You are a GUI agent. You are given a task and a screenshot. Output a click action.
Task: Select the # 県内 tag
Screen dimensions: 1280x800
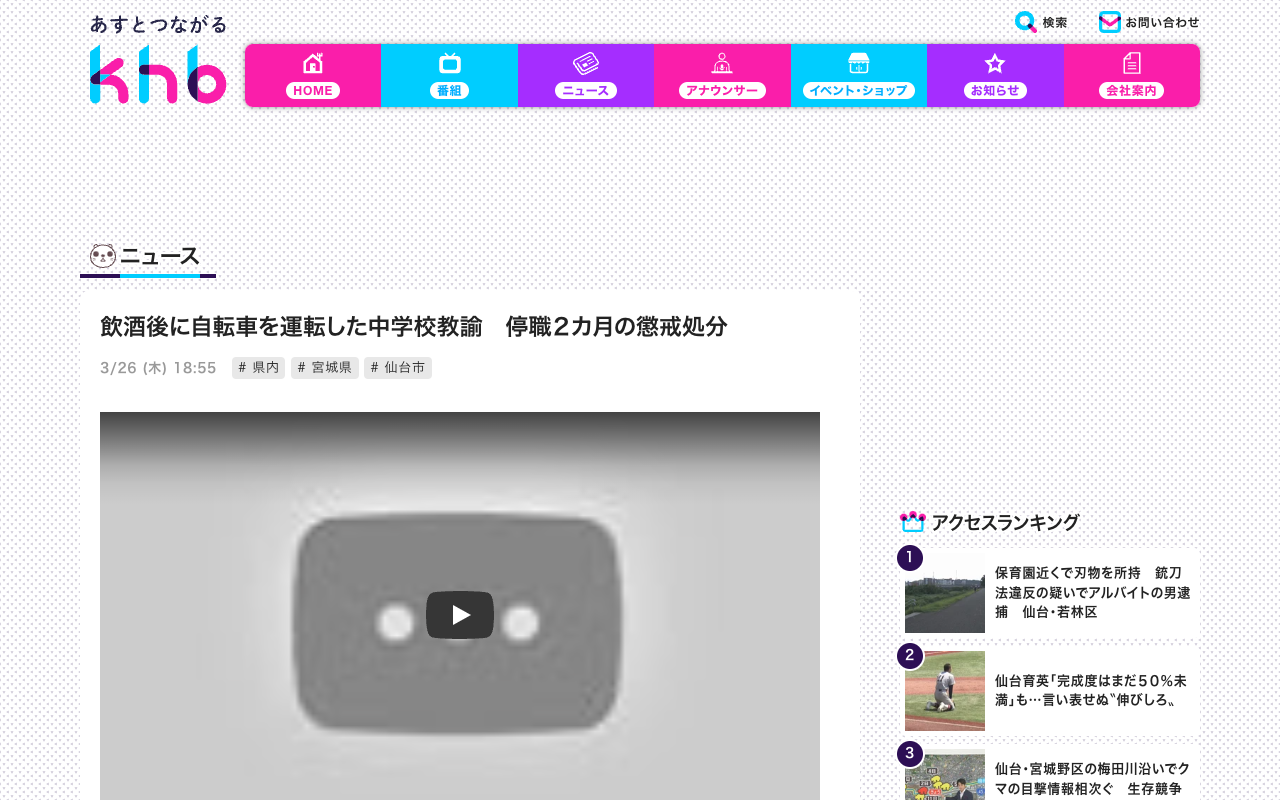[x=258, y=368]
